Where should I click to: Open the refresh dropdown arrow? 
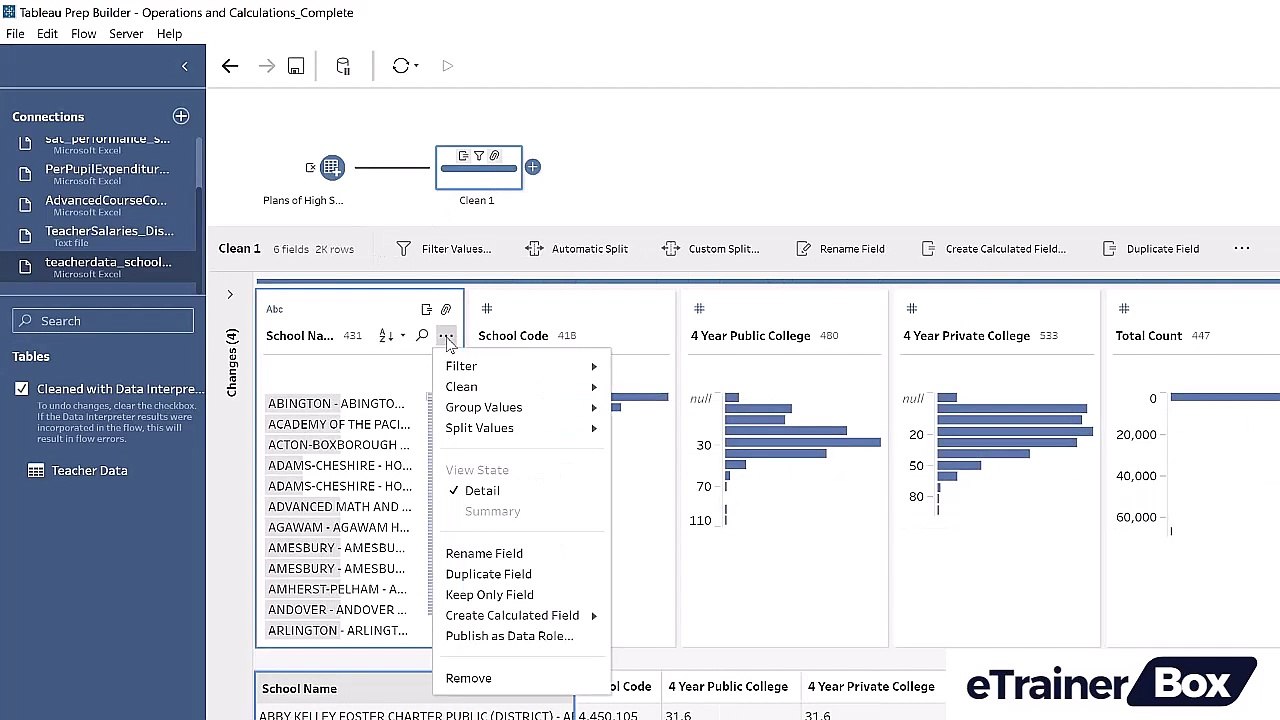point(416,66)
